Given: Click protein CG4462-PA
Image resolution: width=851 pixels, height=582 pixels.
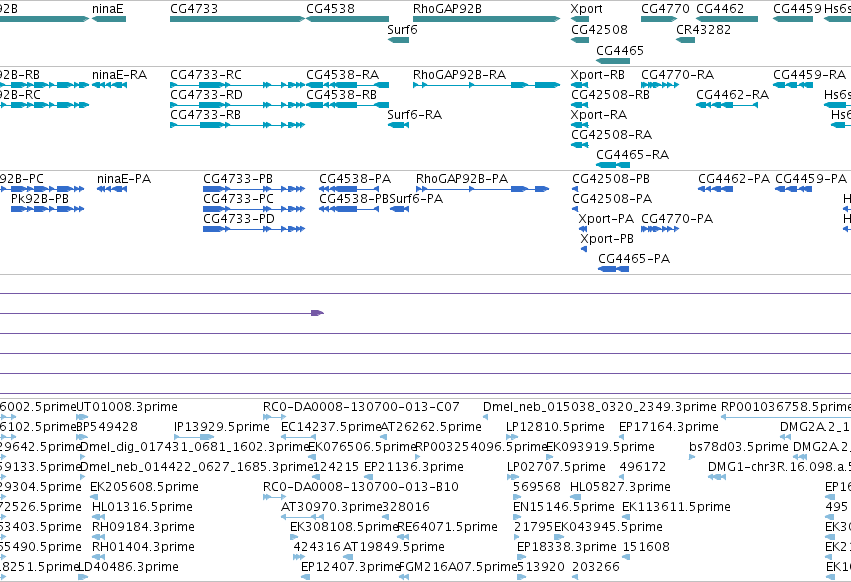Looking at the screenshot, I should pyautogui.click(x=715, y=189).
